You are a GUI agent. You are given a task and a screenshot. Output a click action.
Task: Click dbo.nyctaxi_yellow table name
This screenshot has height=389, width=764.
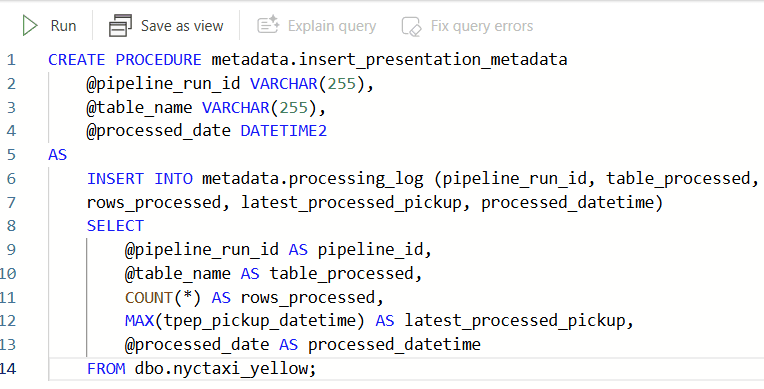(221, 369)
